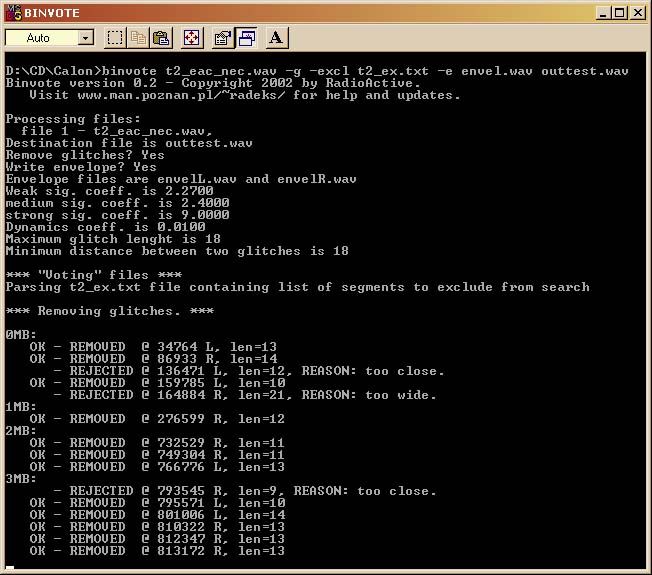Click '*** Removing glitches. ***' line
The width and height of the screenshot is (652, 575).
110,311
